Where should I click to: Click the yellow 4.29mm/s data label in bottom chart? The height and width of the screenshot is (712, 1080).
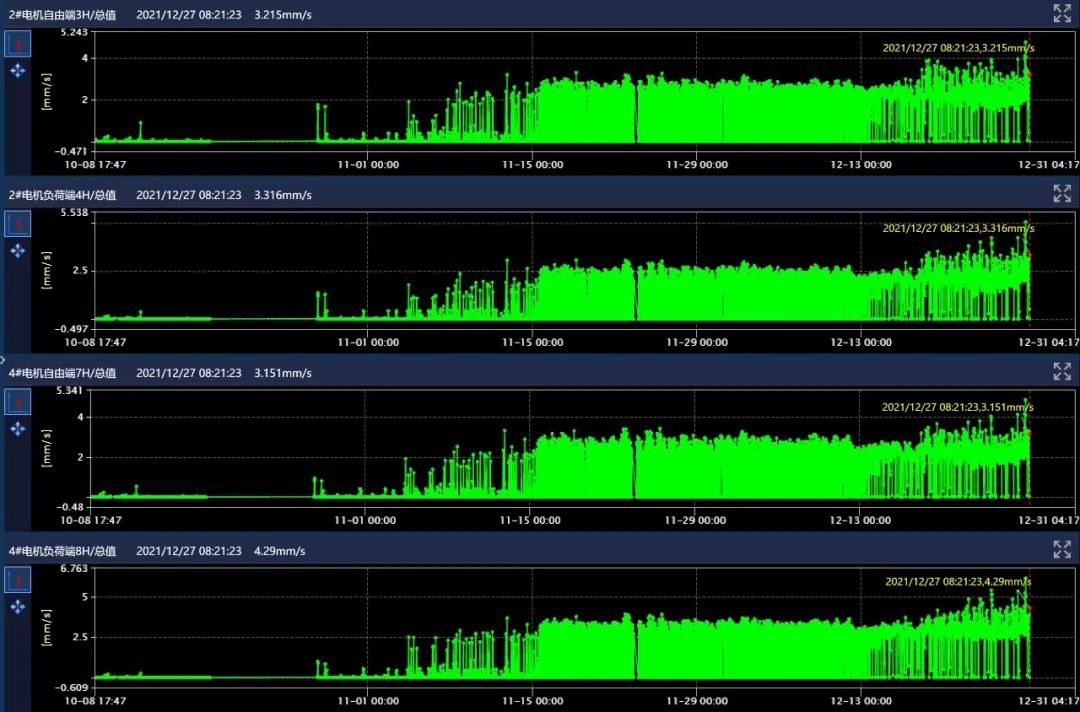[958, 581]
